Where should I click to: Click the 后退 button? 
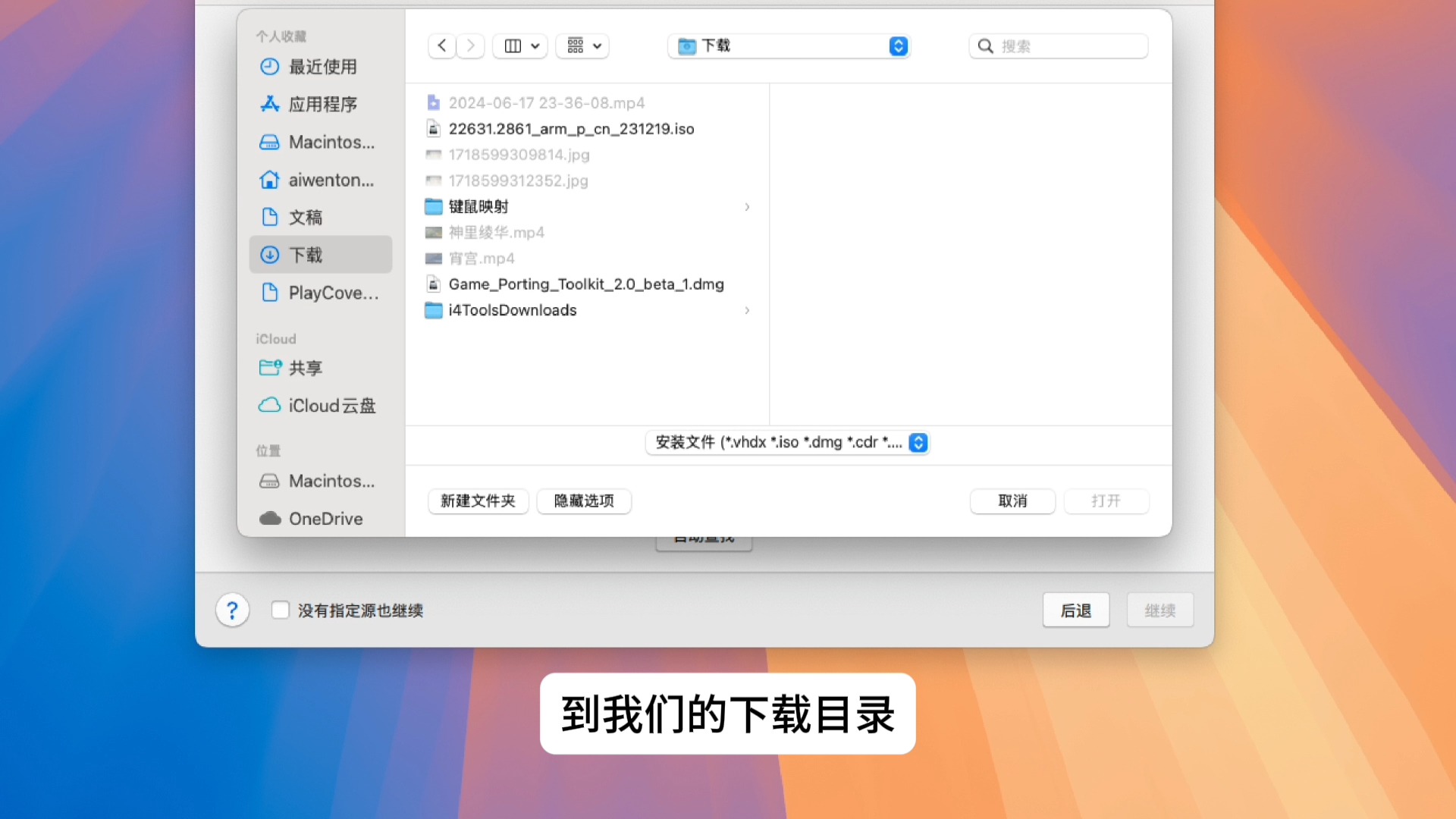pyautogui.click(x=1075, y=610)
